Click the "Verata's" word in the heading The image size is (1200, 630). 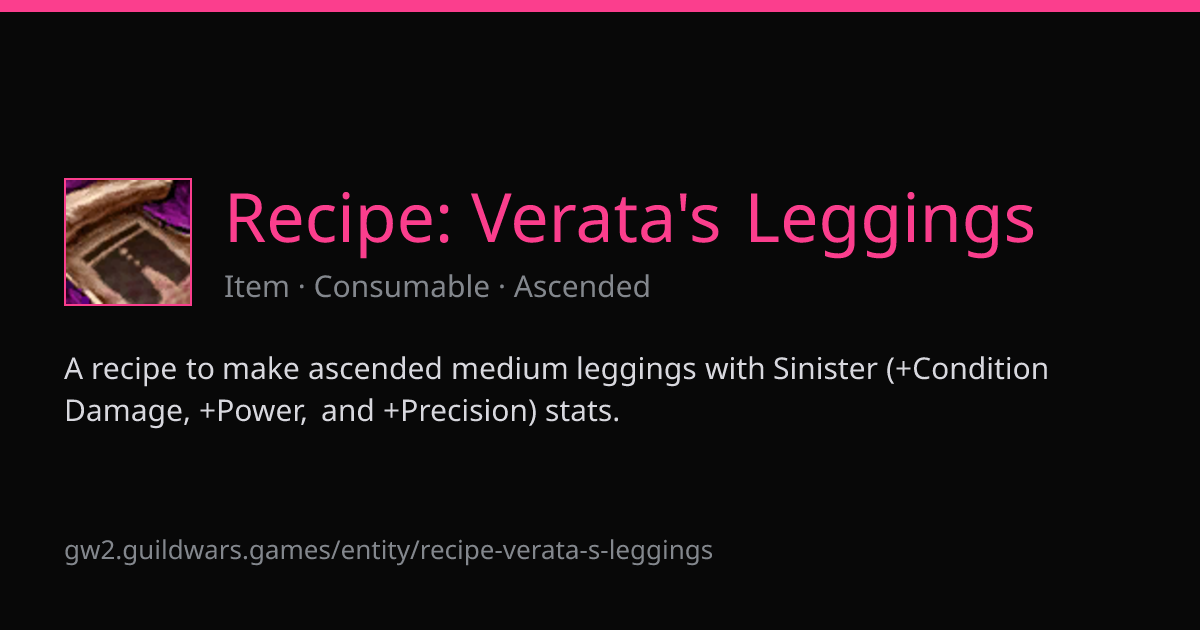pos(596,219)
